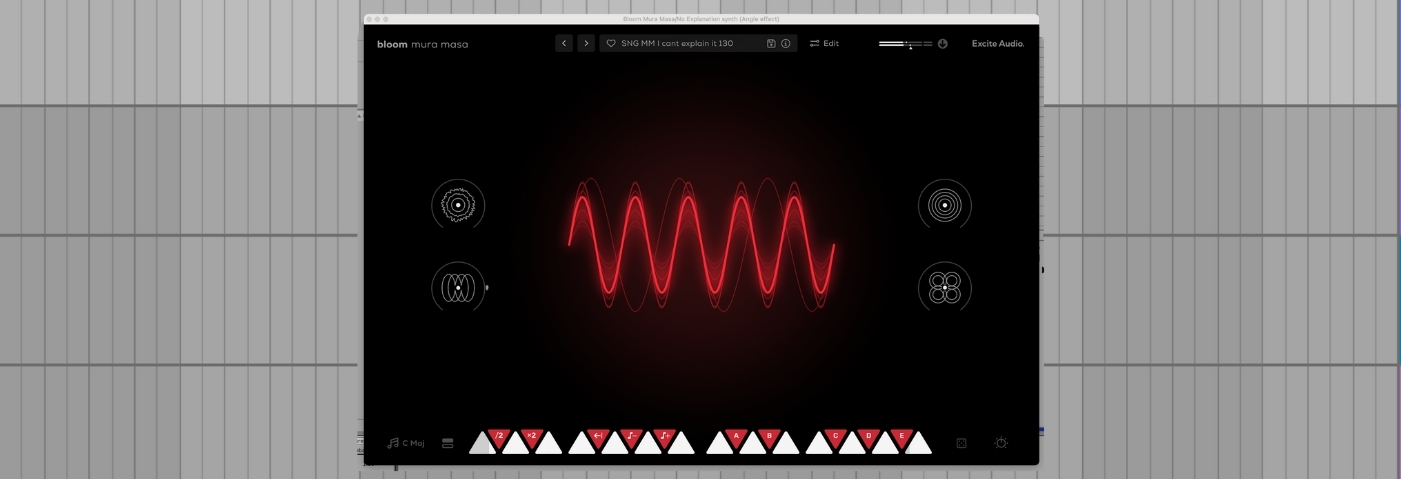Click the jagged circle macro knob
Viewport: 1401px width, 479px height.
tap(458, 205)
